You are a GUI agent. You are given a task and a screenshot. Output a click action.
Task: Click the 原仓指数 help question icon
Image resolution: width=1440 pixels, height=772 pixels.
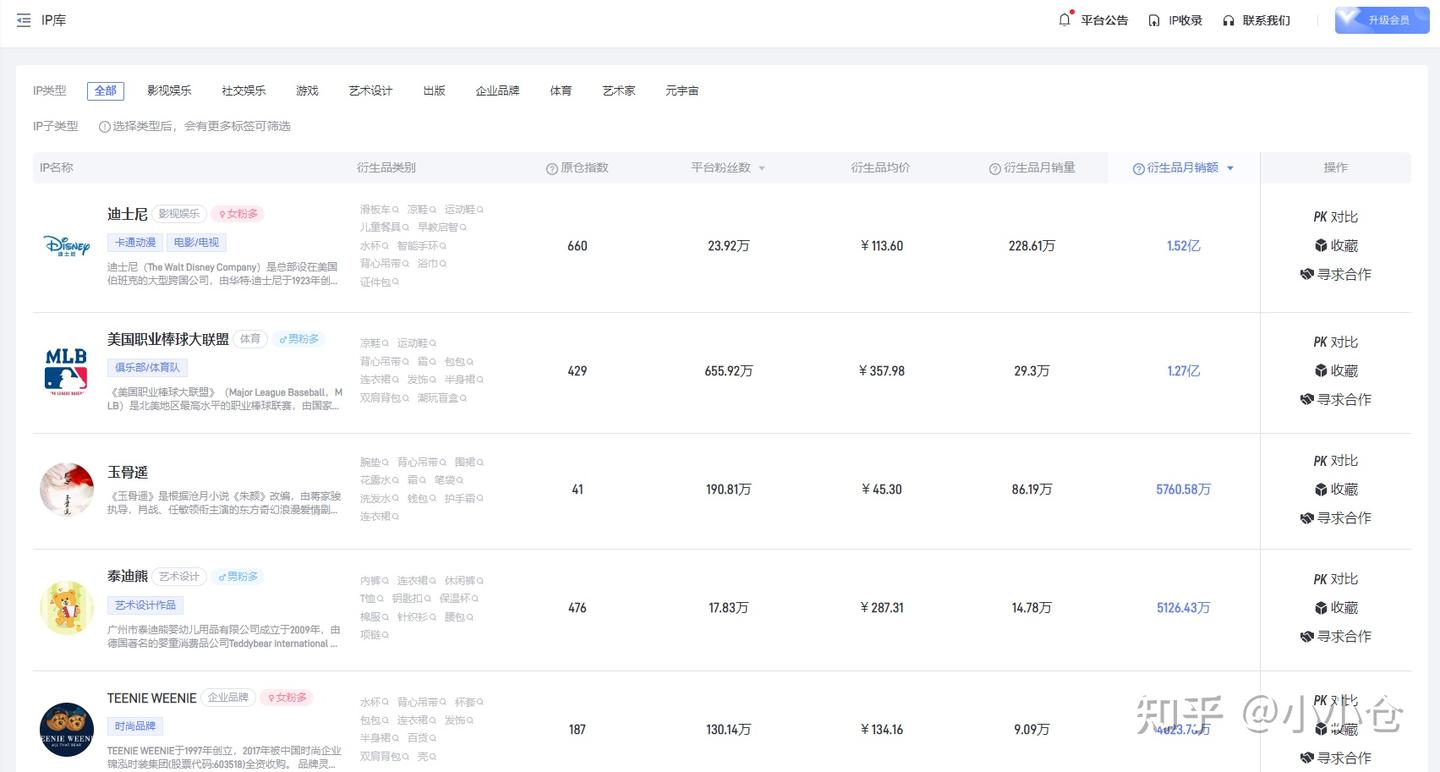click(552, 169)
